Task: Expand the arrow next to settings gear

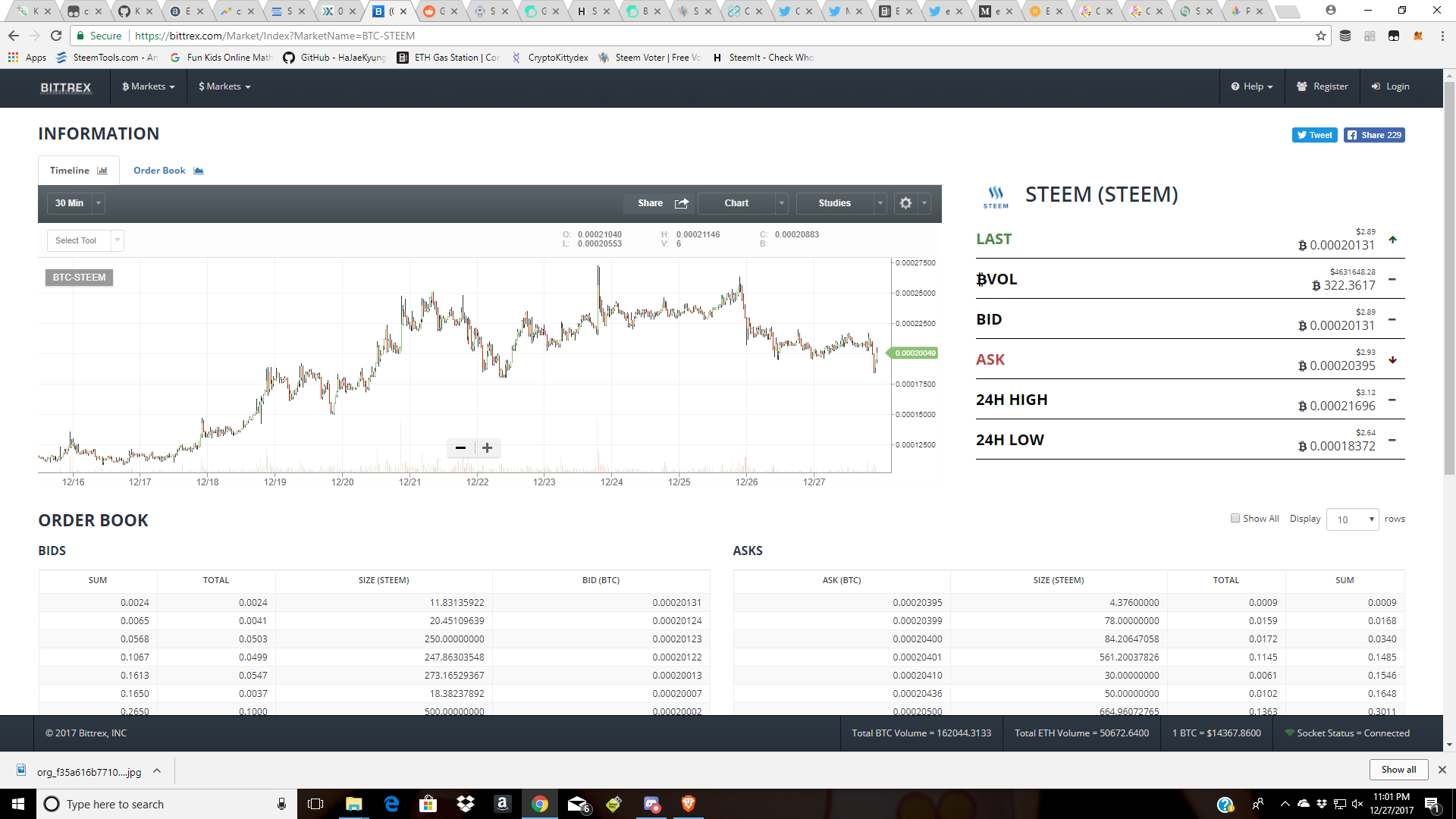Action: pos(924,203)
